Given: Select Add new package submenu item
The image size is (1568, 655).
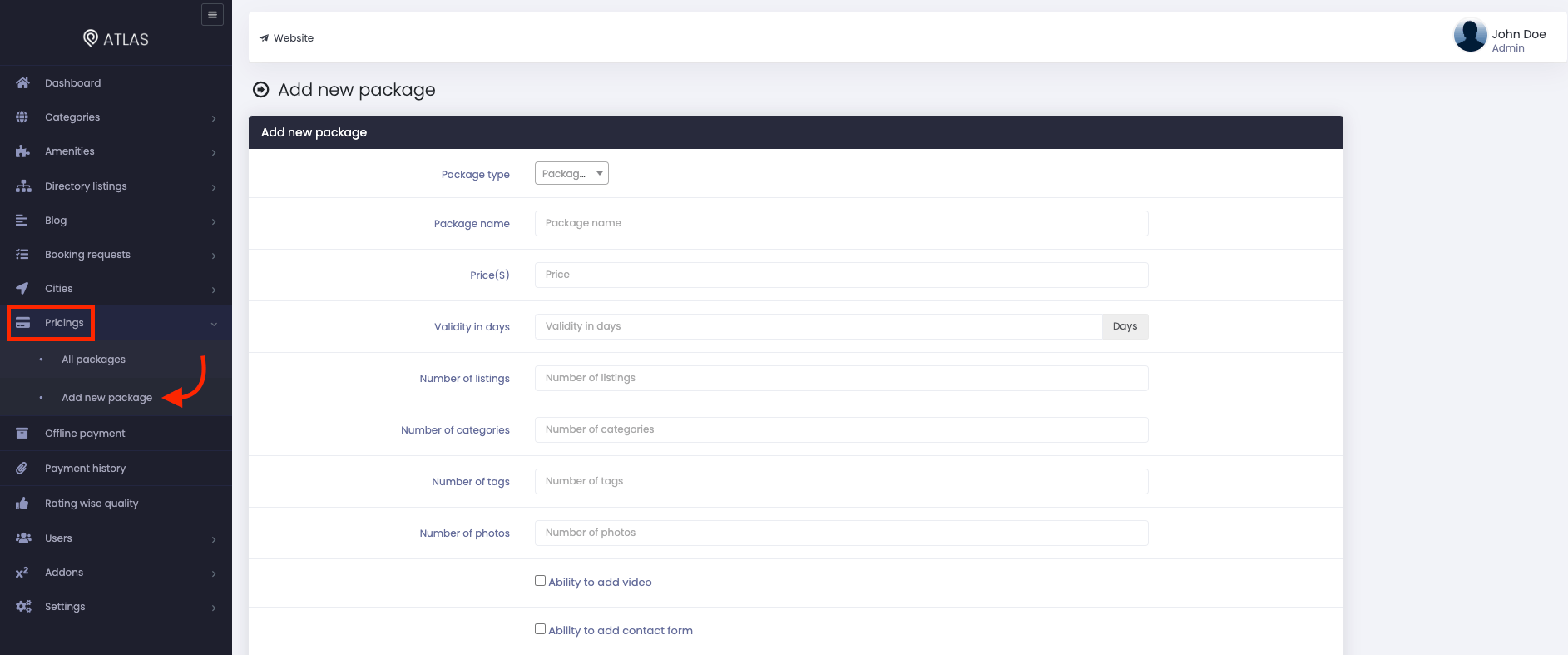Looking at the screenshot, I should (116, 398).
